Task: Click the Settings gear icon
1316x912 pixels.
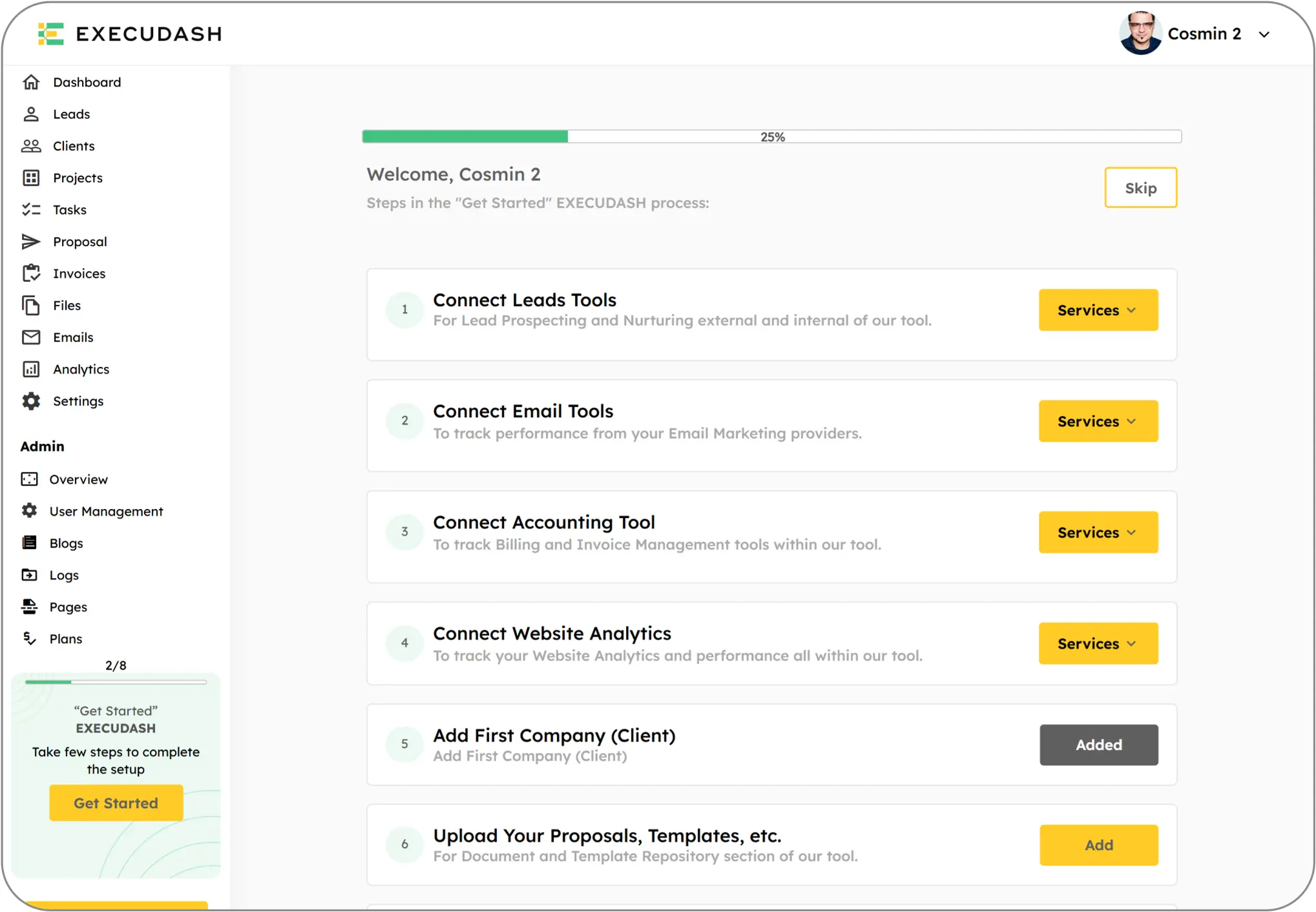Action: tap(31, 401)
